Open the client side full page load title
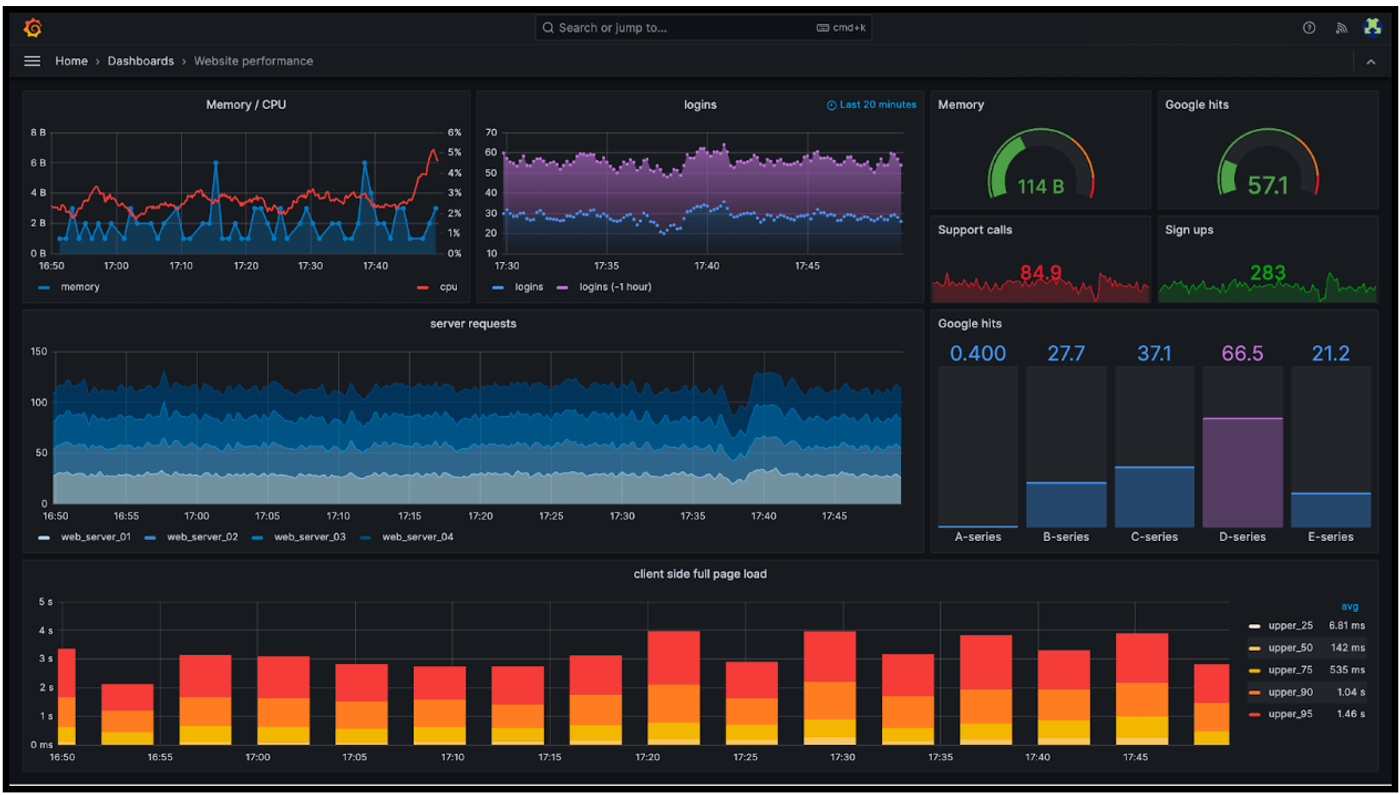 [x=700, y=574]
